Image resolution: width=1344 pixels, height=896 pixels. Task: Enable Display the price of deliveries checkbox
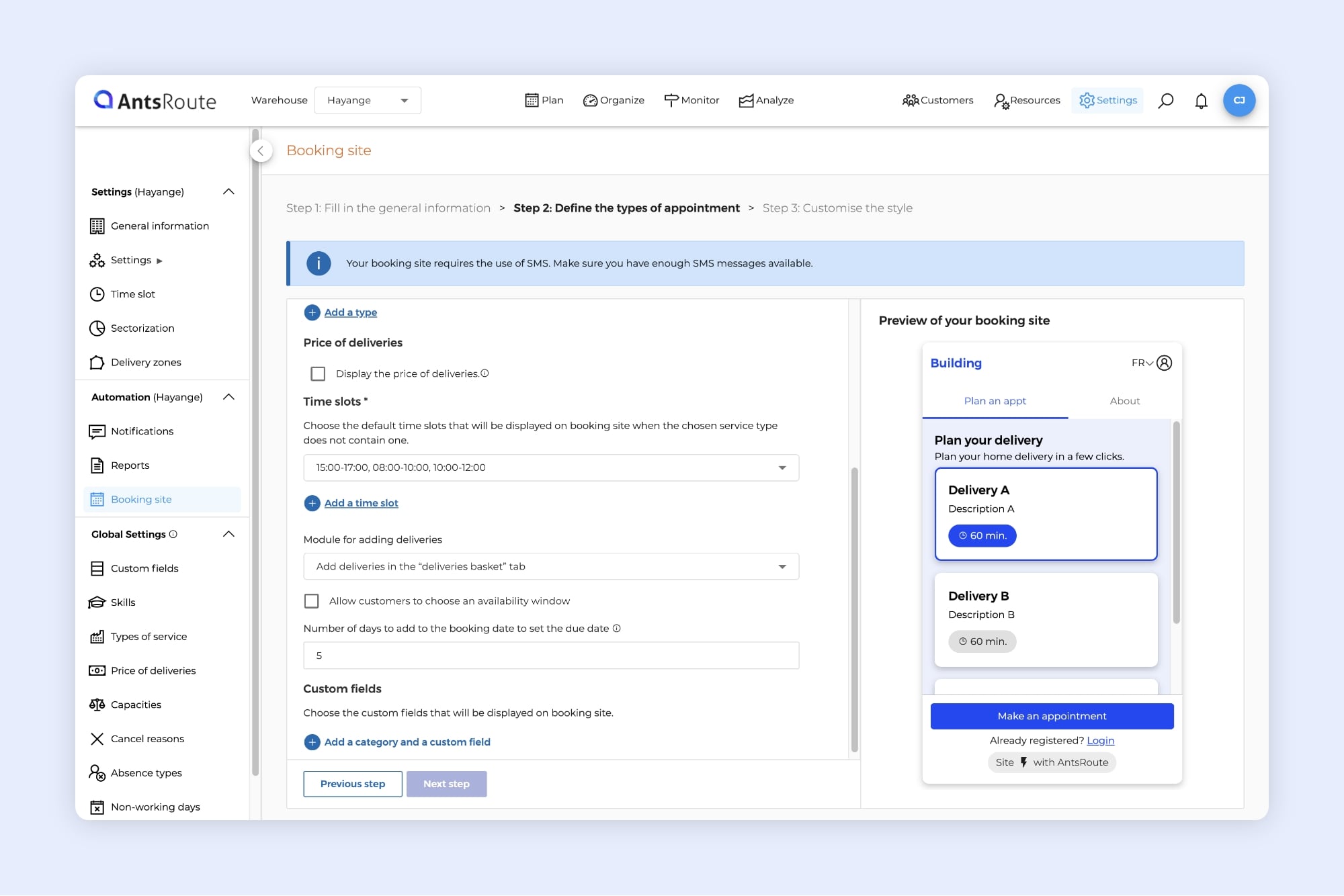click(x=318, y=373)
